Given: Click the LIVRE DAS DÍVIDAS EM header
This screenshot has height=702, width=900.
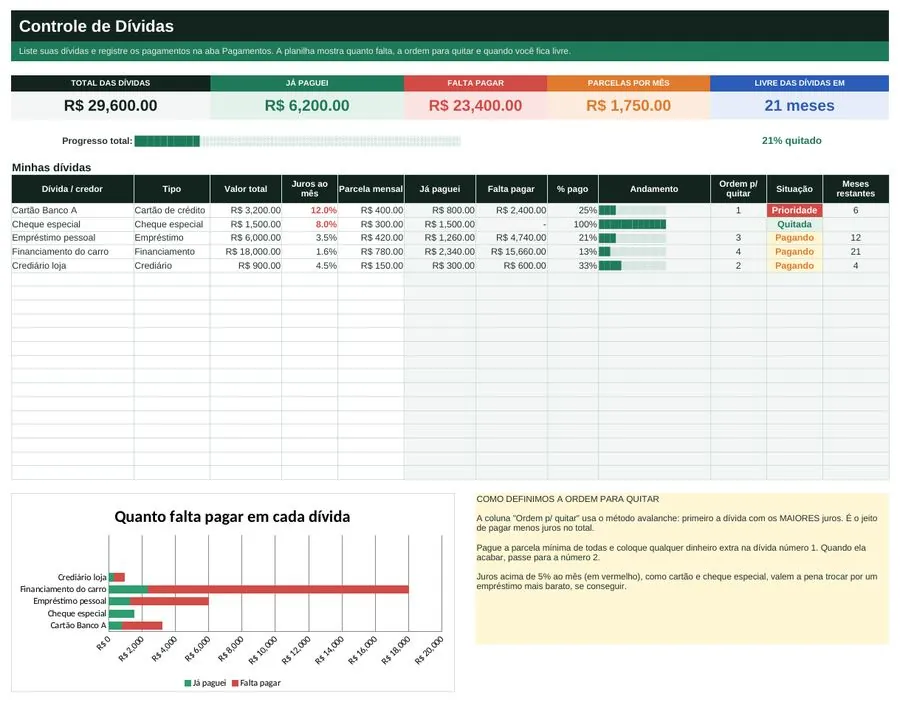Looking at the screenshot, I should [800, 83].
